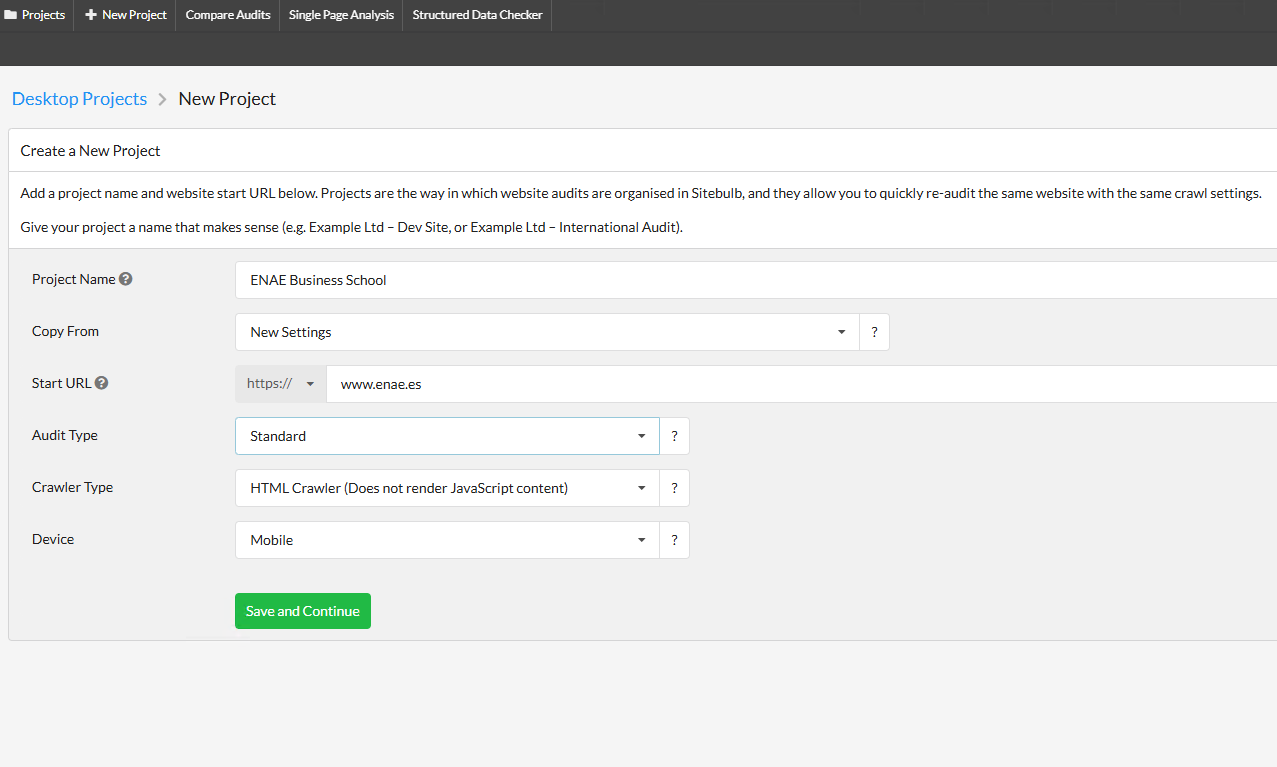
Task: Click the Start URL help icon
Action: tap(102, 383)
